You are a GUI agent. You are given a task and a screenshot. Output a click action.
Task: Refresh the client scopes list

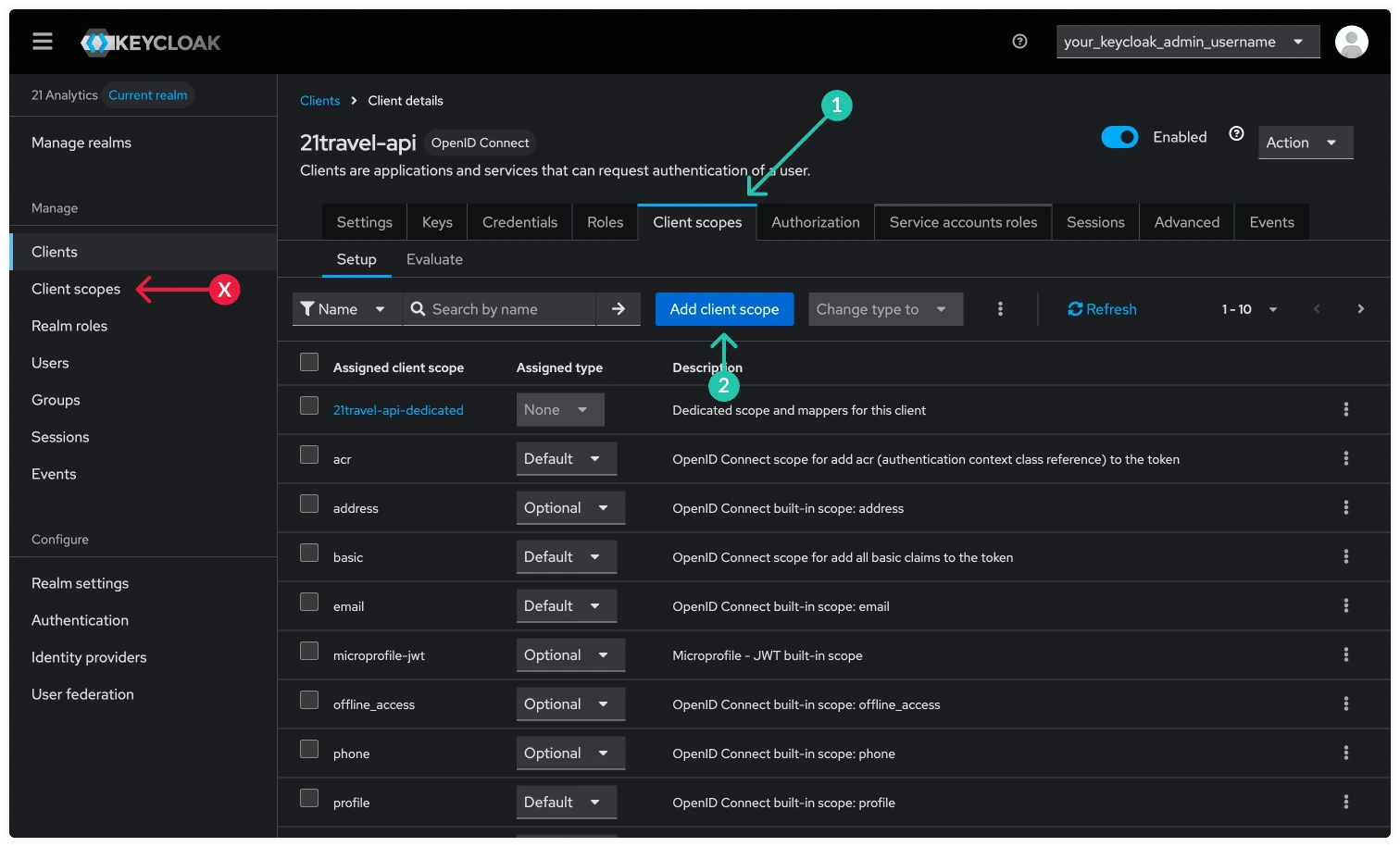click(x=1102, y=308)
